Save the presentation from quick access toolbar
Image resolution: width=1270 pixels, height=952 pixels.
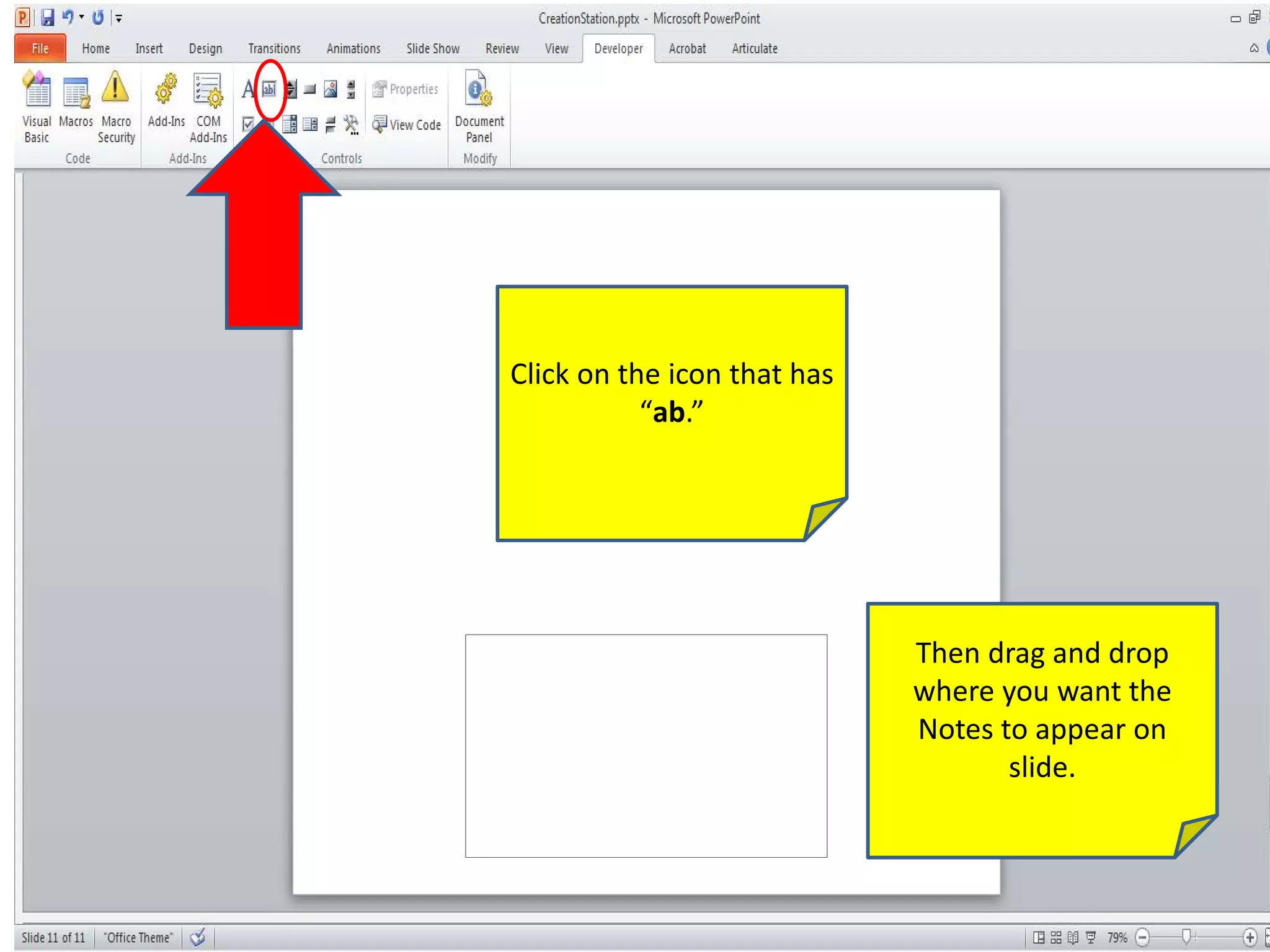[48, 18]
